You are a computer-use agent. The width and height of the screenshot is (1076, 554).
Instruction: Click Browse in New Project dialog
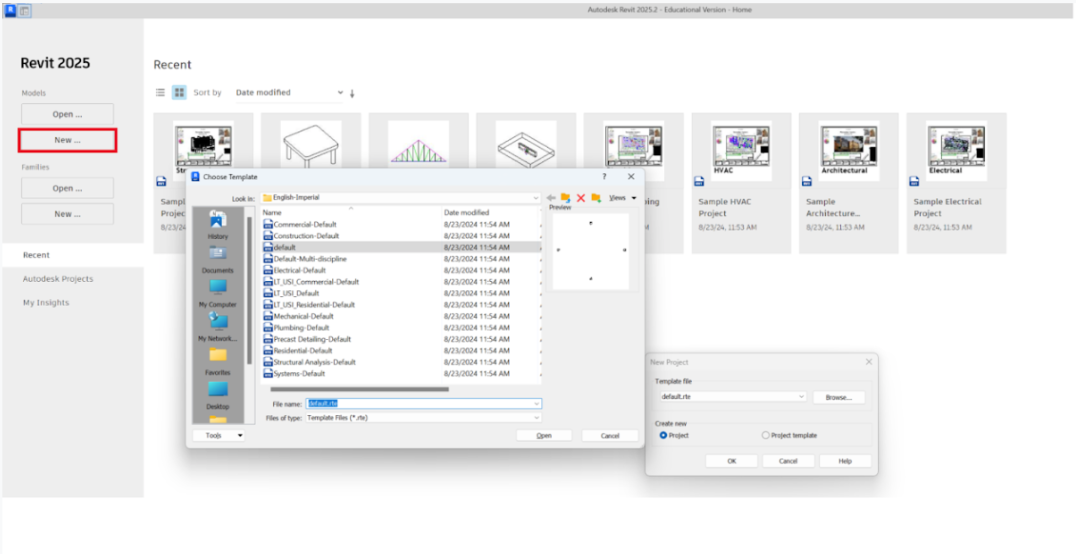[839, 397]
